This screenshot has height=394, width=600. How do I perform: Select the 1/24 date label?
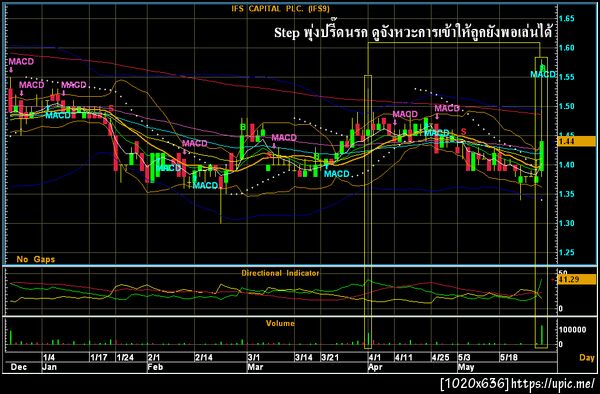pos(125,357)
